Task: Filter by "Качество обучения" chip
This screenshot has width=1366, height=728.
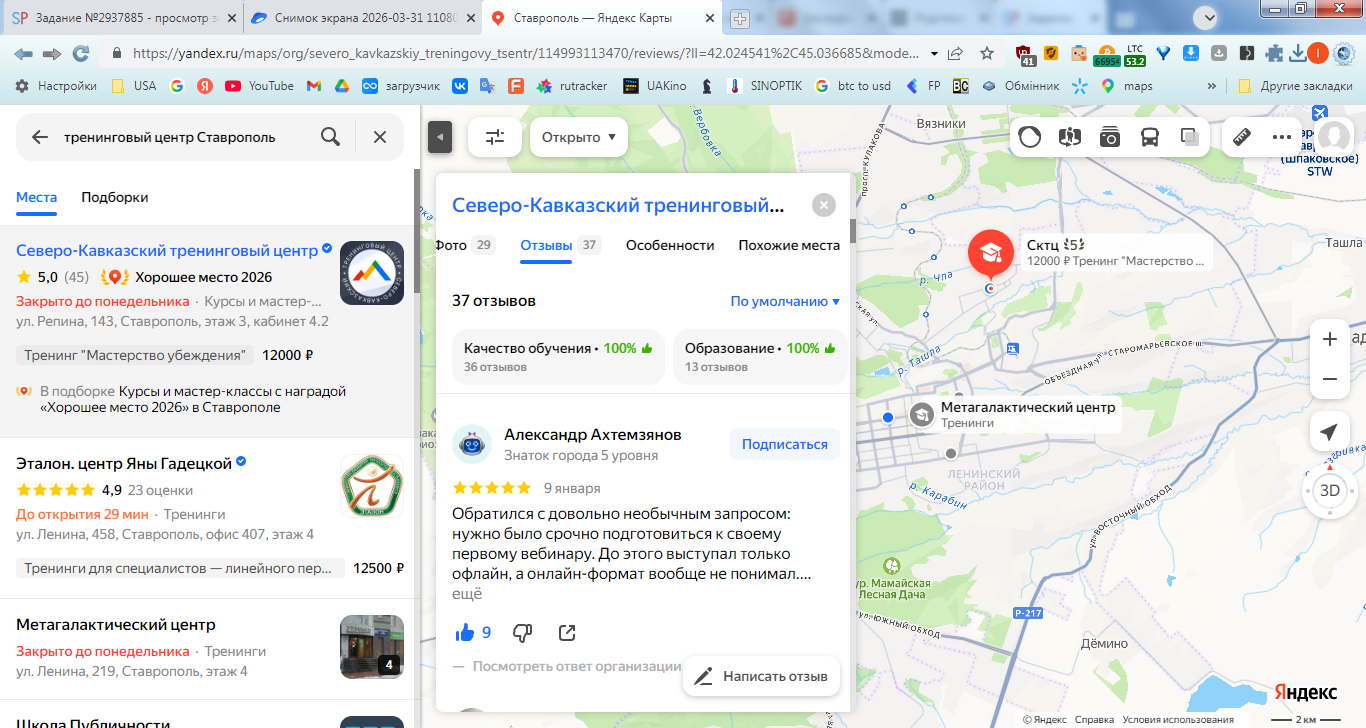Action: [558, 357]
